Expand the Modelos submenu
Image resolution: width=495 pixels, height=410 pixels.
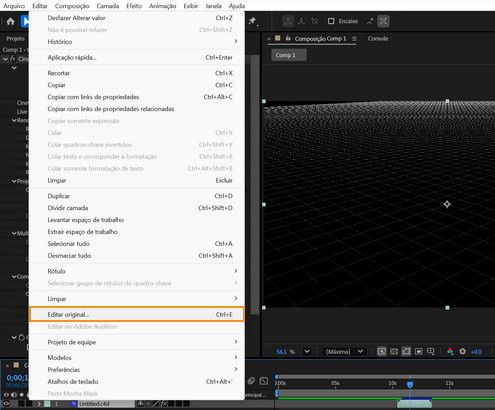pyautogui.click(x=137, y=358)
